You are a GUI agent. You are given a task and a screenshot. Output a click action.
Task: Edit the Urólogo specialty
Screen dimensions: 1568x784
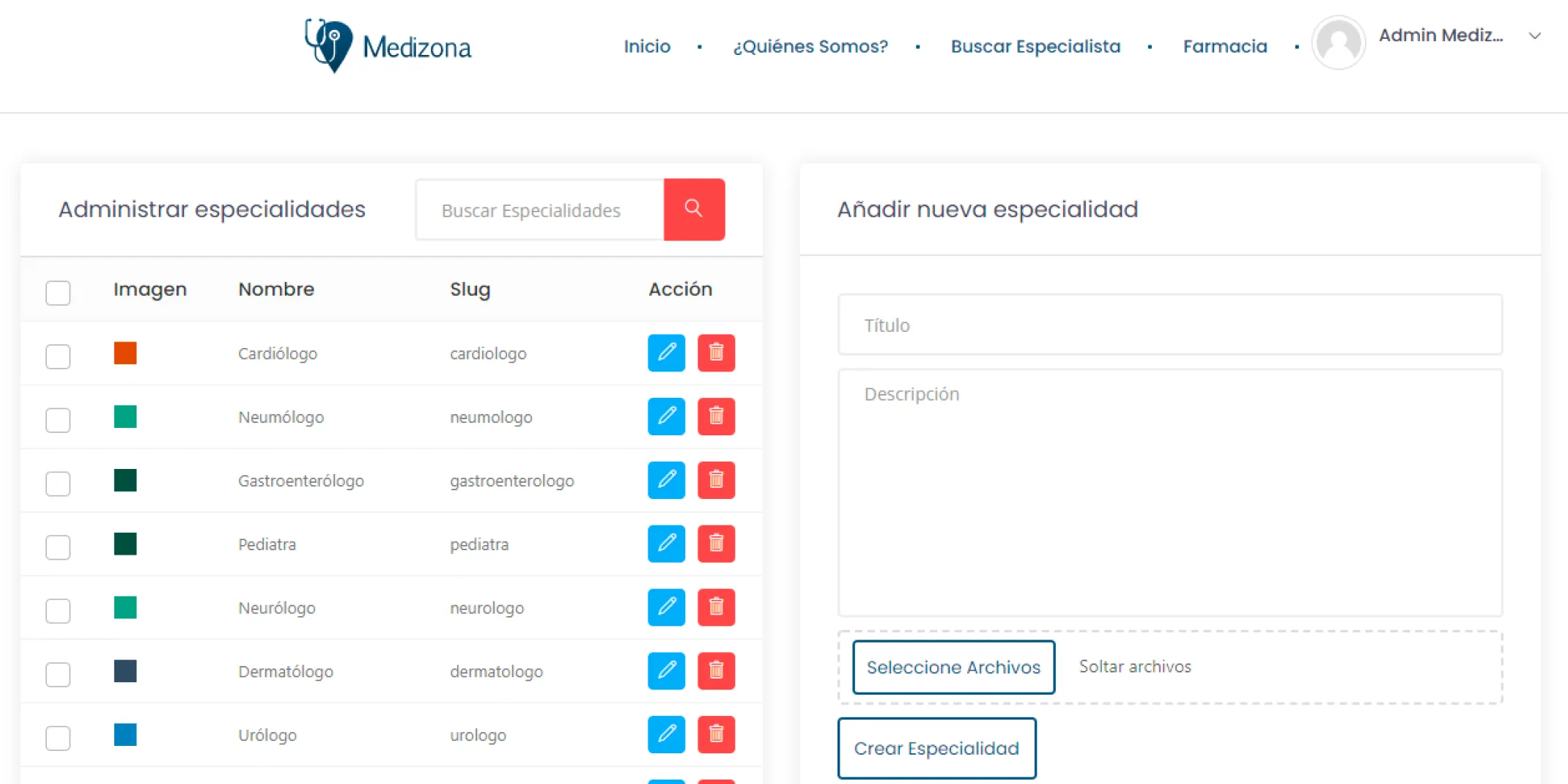666,735
